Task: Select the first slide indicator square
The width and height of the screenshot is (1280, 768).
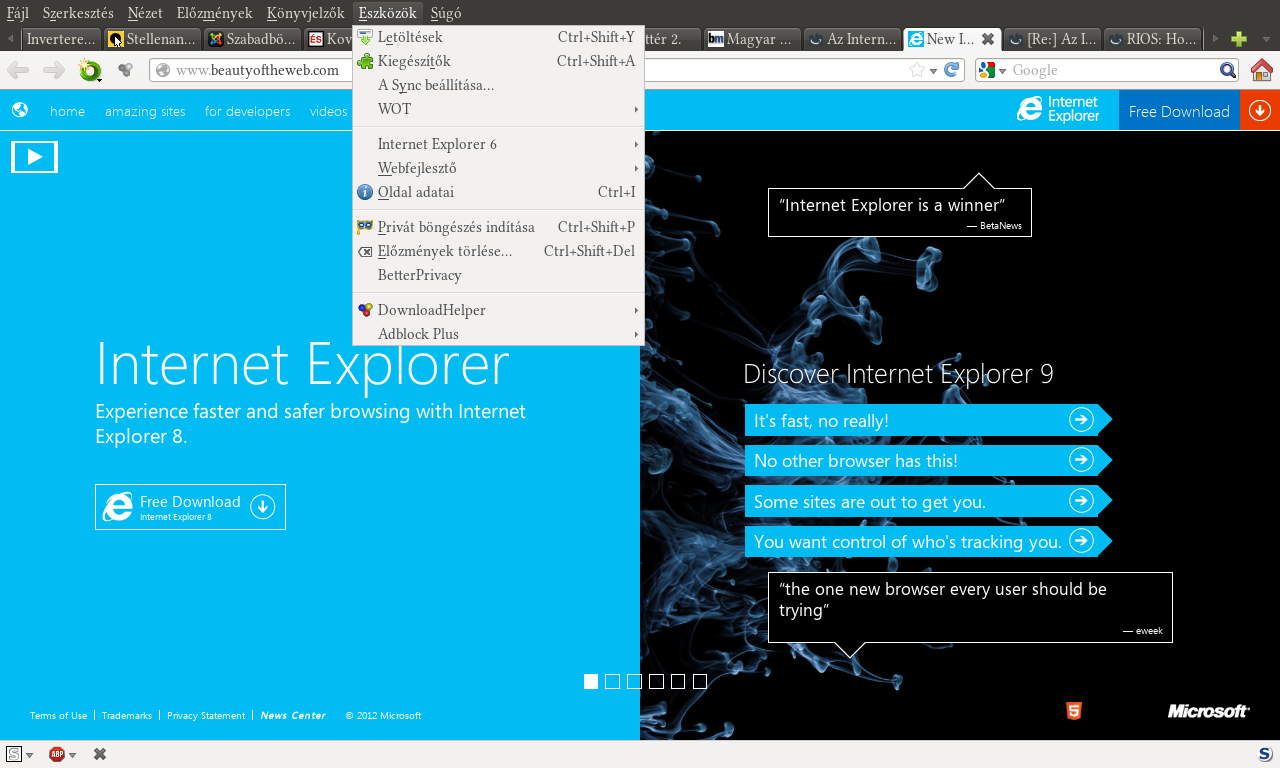Action: [x=591, y=681]
